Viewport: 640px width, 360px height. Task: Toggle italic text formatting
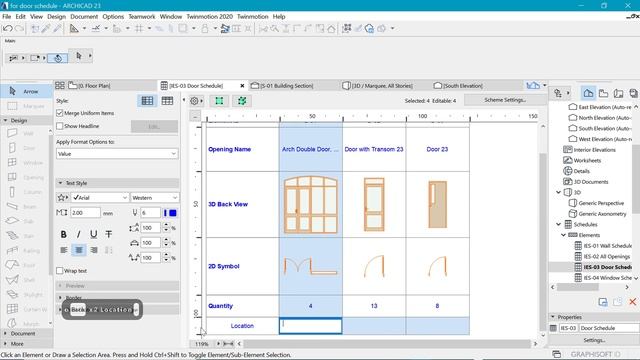78,234
